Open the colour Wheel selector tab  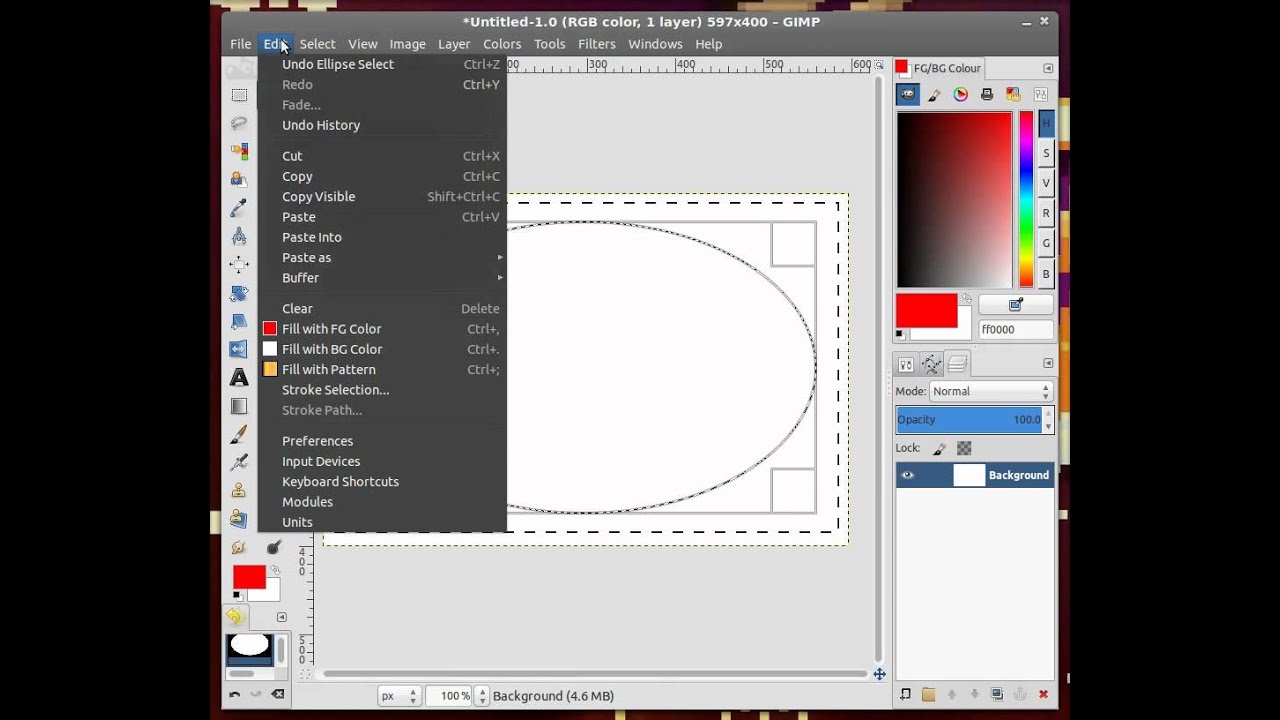961,94
